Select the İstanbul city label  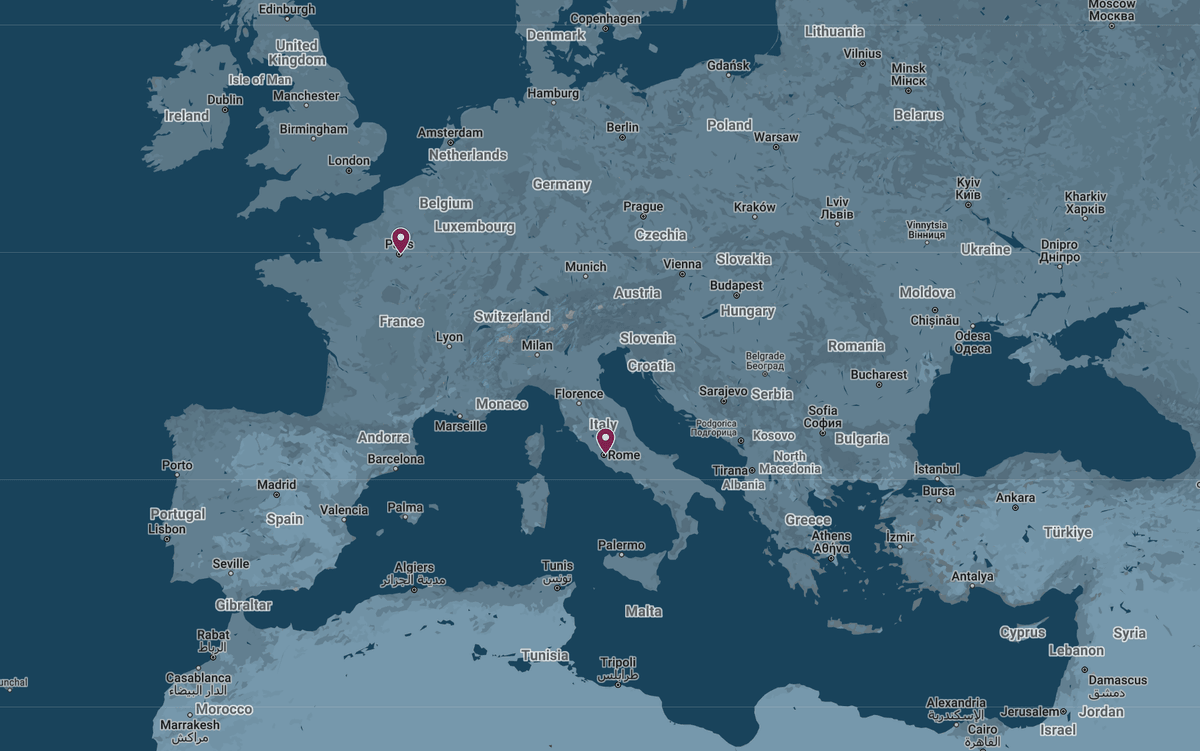pyautogui.click(x=937, y=469)
